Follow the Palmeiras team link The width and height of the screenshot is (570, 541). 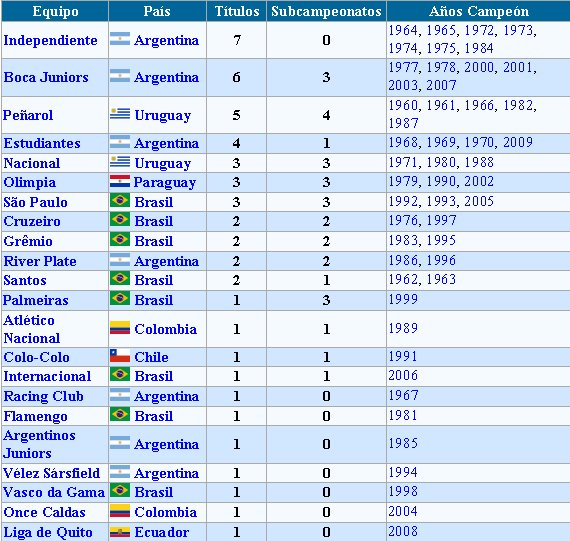coord(36,300)
